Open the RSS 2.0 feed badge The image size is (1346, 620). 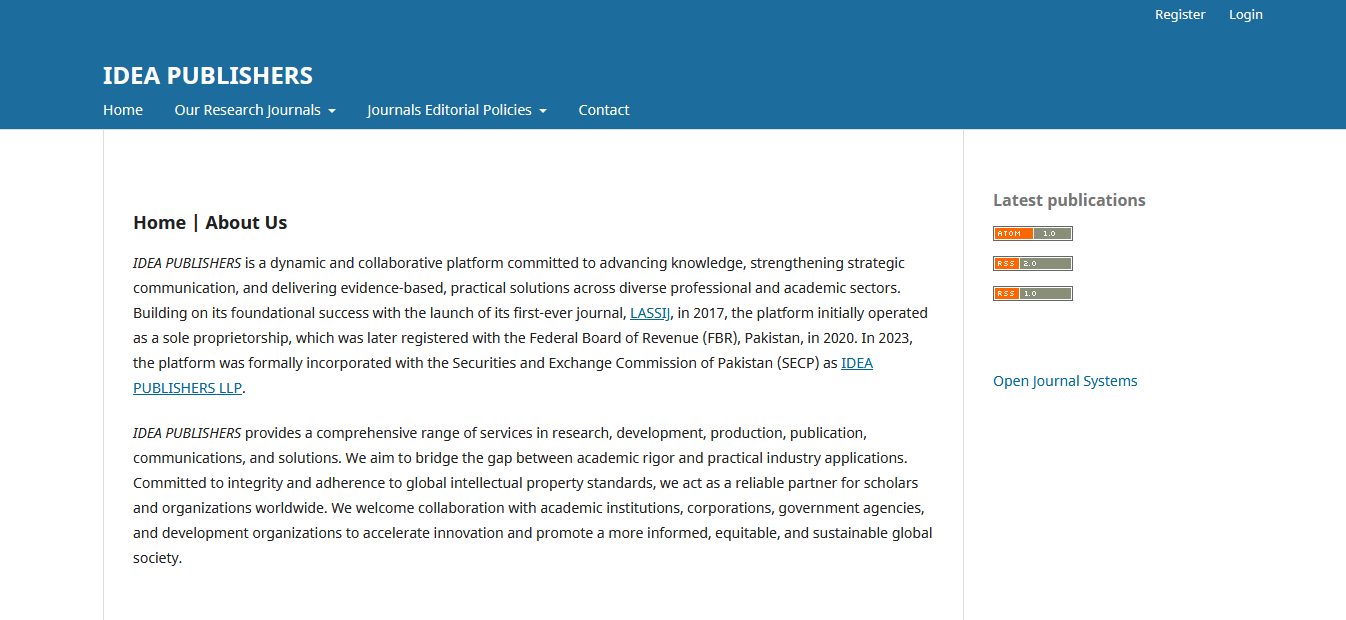1032,264
